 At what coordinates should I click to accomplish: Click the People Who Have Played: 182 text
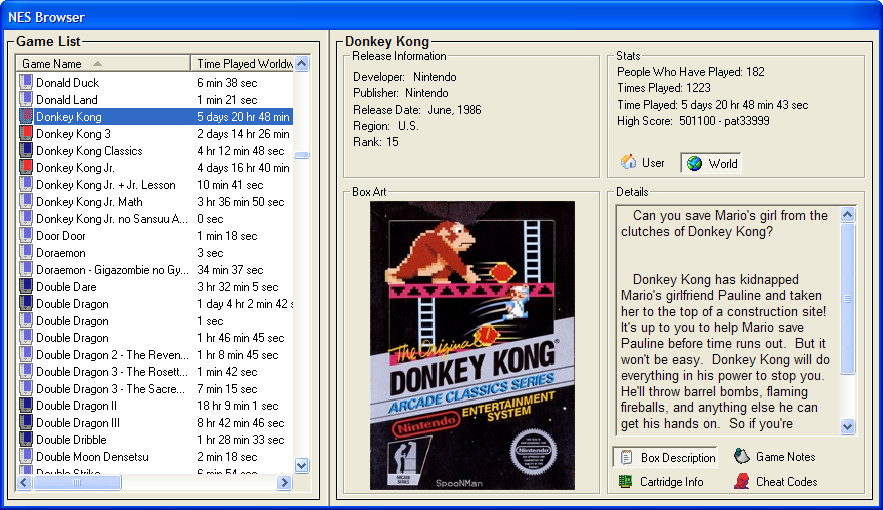[691, 71]
